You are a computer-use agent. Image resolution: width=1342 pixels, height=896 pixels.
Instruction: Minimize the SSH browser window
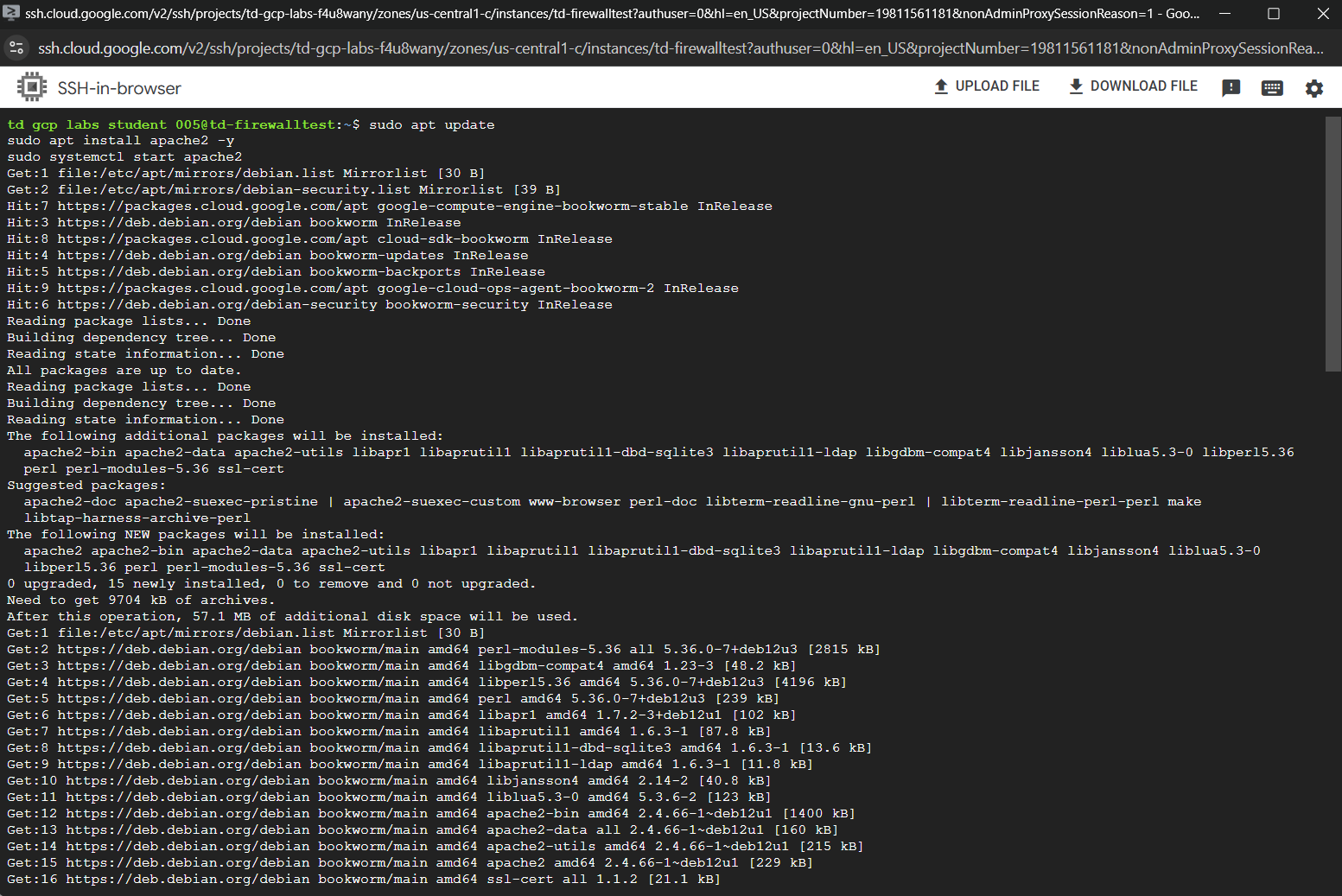[x=1224, y=14]
